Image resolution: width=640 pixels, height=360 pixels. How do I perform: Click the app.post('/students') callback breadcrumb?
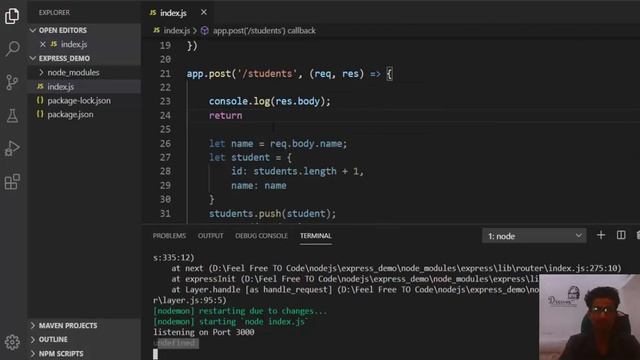click(x=264, y=31)
